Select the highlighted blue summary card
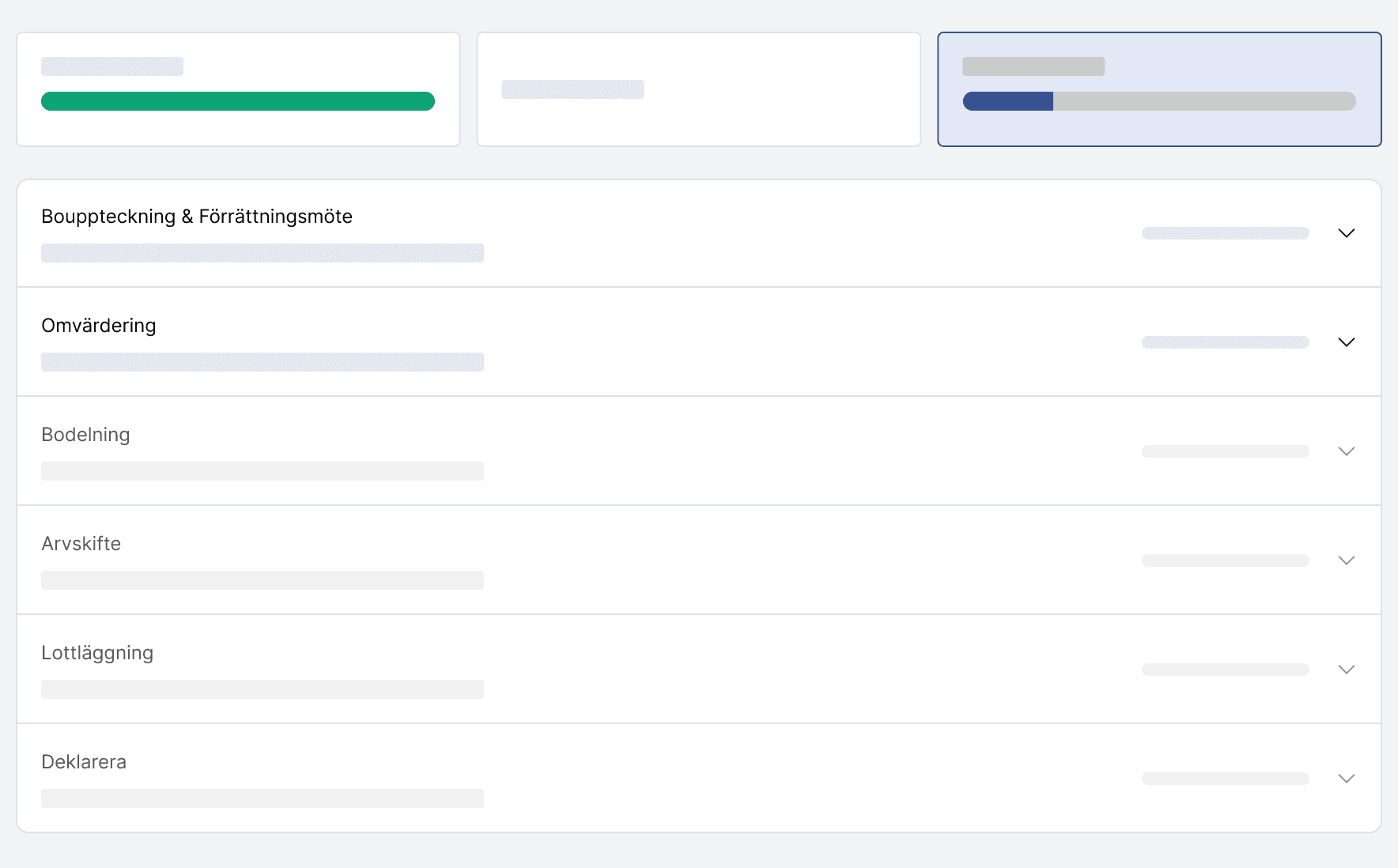 1159,89
